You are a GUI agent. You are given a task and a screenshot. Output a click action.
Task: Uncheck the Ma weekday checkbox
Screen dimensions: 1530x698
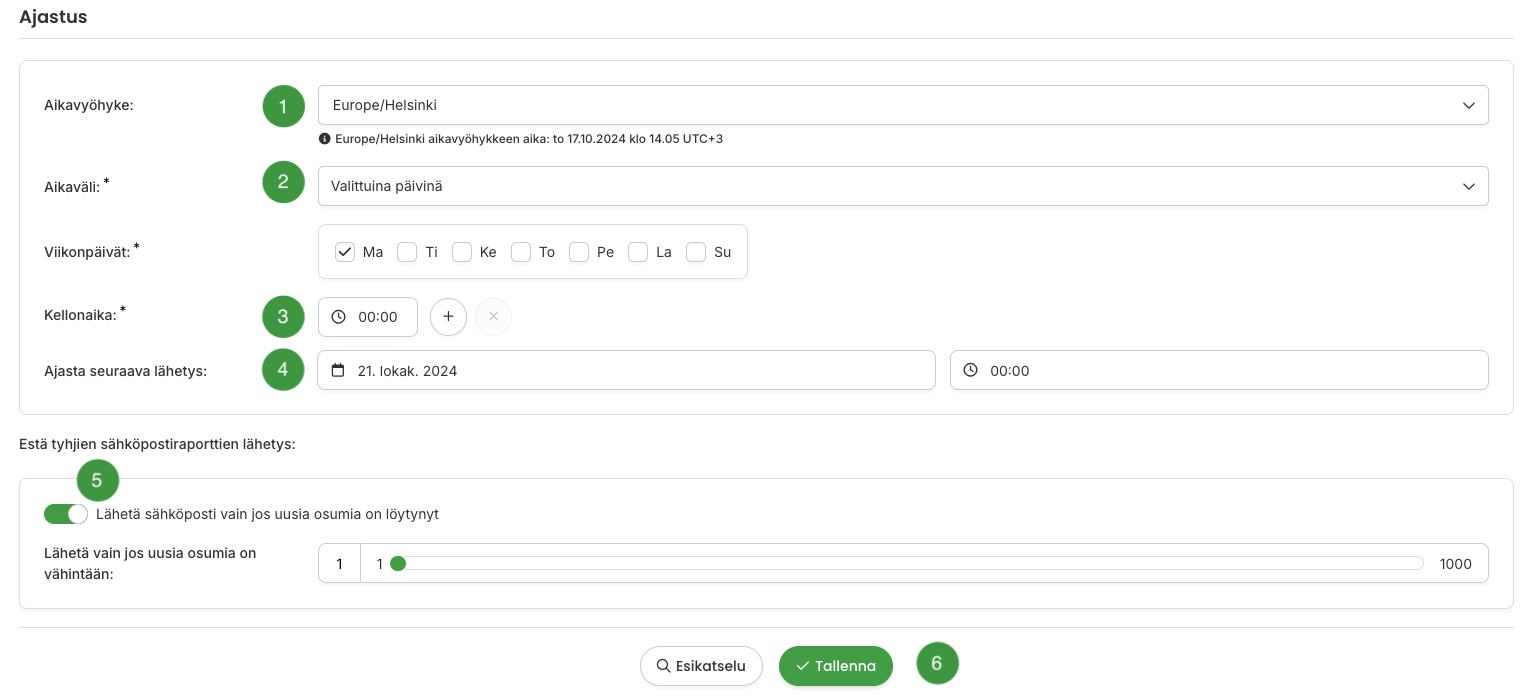[345, 252]
